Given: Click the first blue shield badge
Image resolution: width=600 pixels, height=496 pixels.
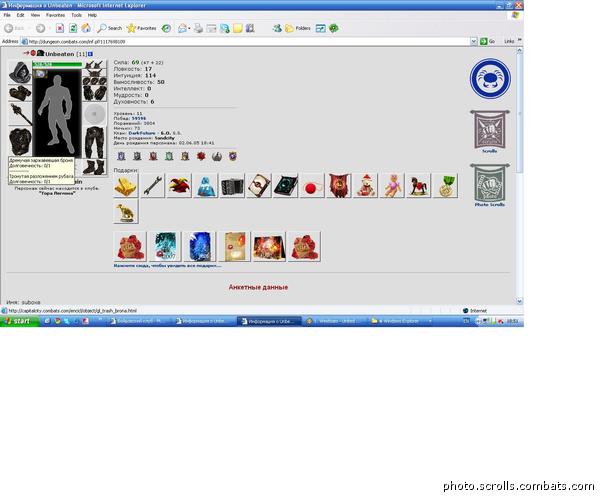Looking at the screenshot, I should (x=121, y=156).
